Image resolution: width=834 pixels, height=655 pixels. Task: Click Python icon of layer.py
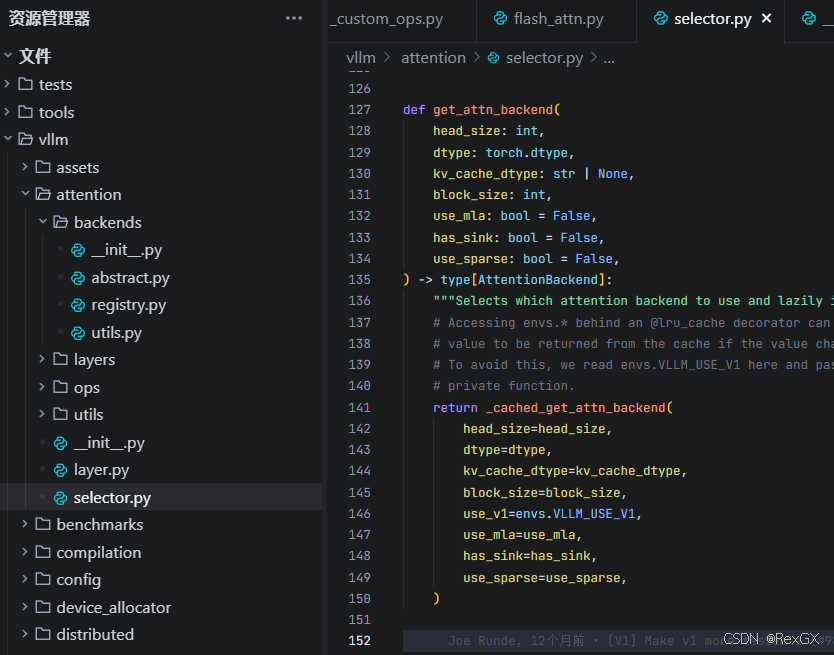60,470
